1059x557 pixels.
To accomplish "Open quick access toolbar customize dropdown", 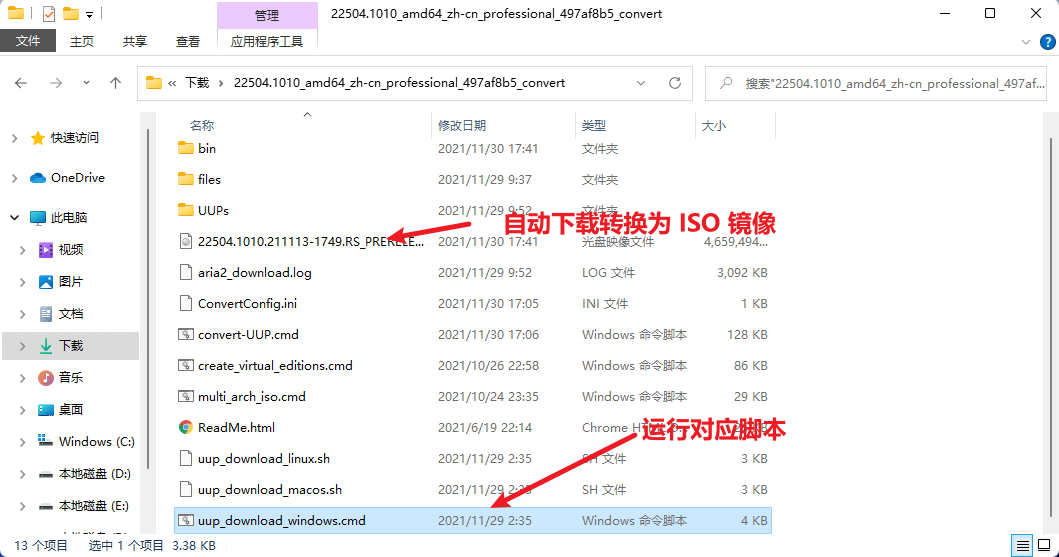I will coord(89,14).
